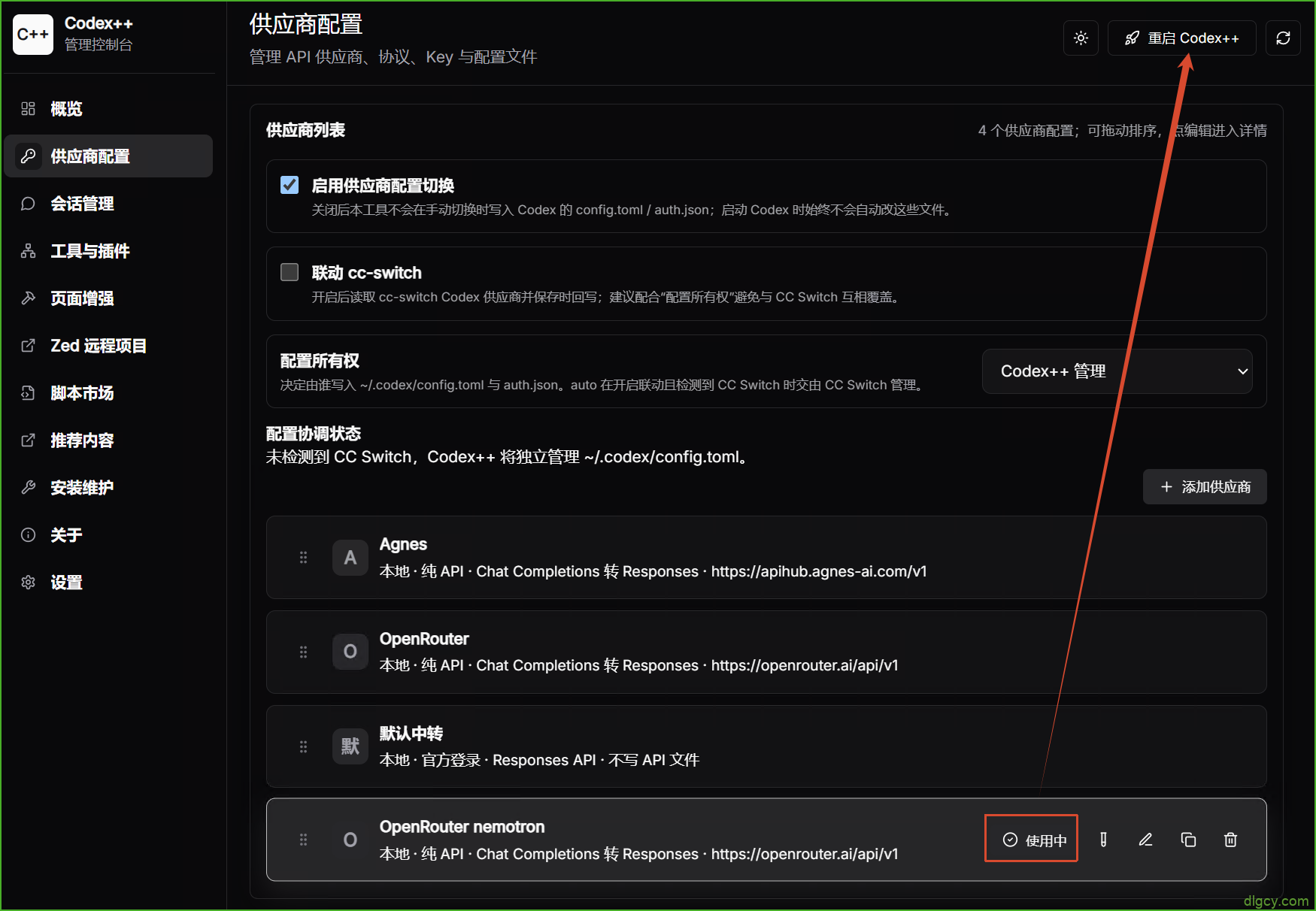Restart Codex++ via the rocket button
This screenshot has height=911, width=1316.
1181,38
